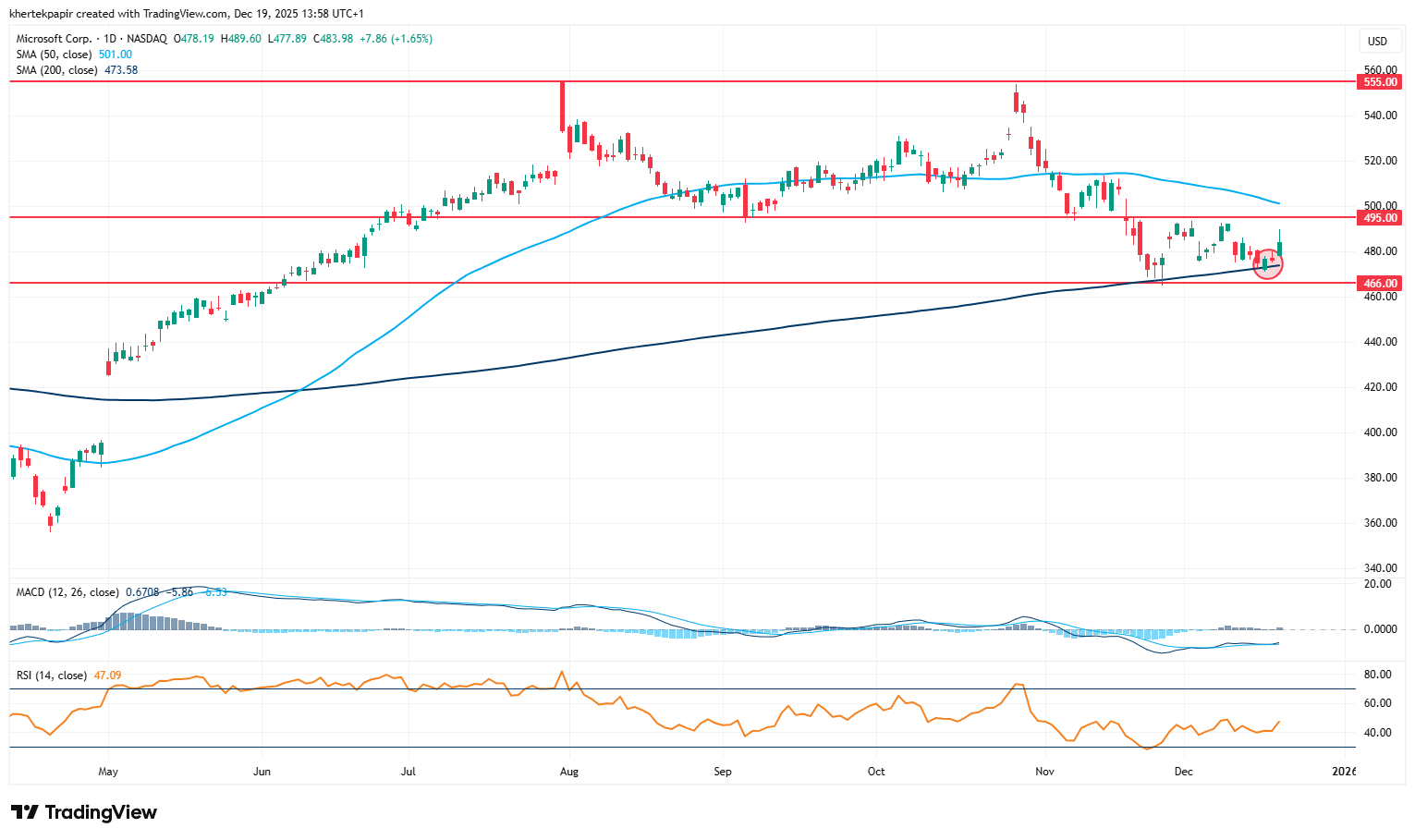Select the Nov label on the time axis
Image resolution: width=1415 pixels, height=840 pixels.
[1044, 772]
